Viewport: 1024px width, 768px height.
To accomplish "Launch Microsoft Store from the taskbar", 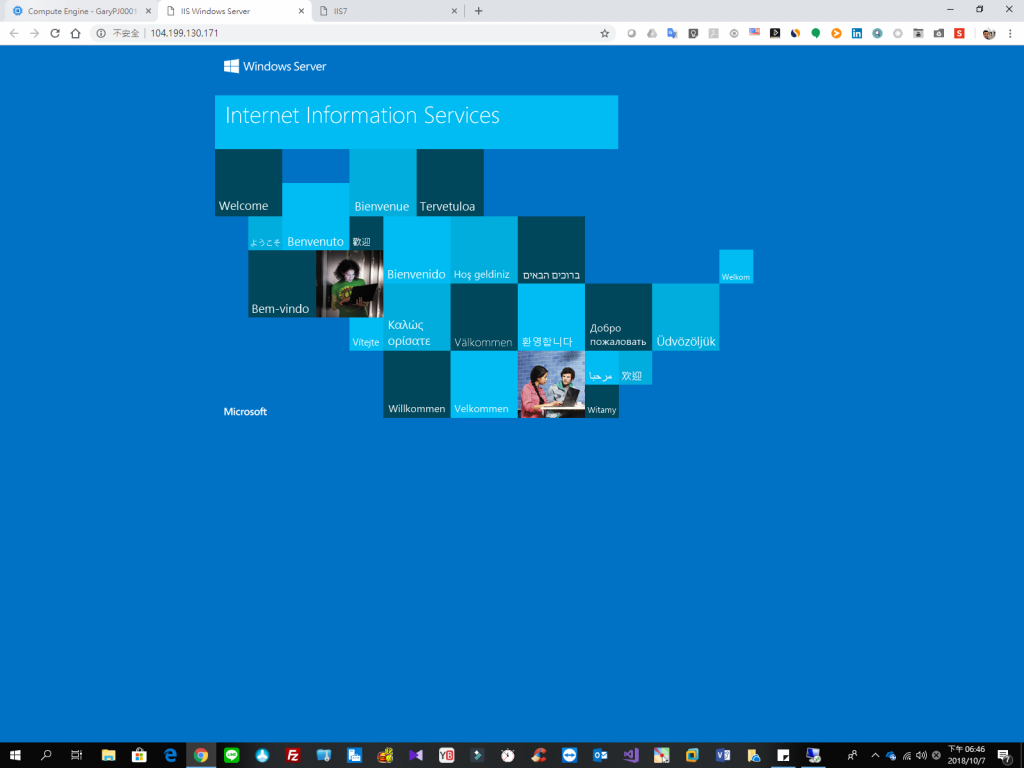I will (139, 755).
